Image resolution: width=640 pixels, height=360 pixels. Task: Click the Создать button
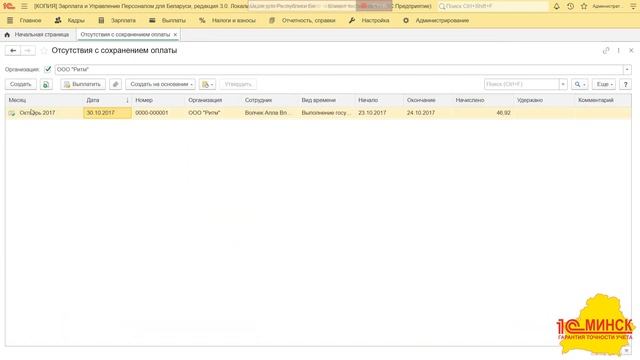point(21,84)
